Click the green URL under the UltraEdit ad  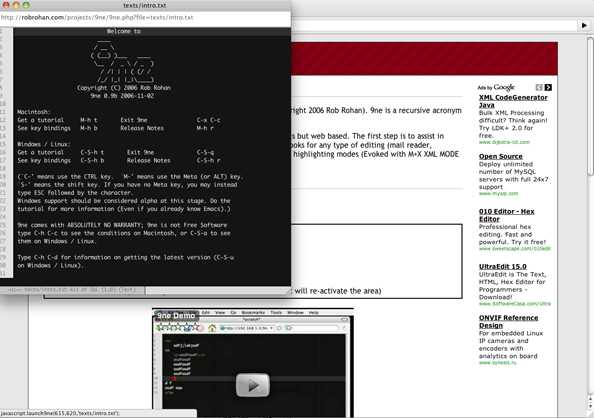click(x=514, y=304)
